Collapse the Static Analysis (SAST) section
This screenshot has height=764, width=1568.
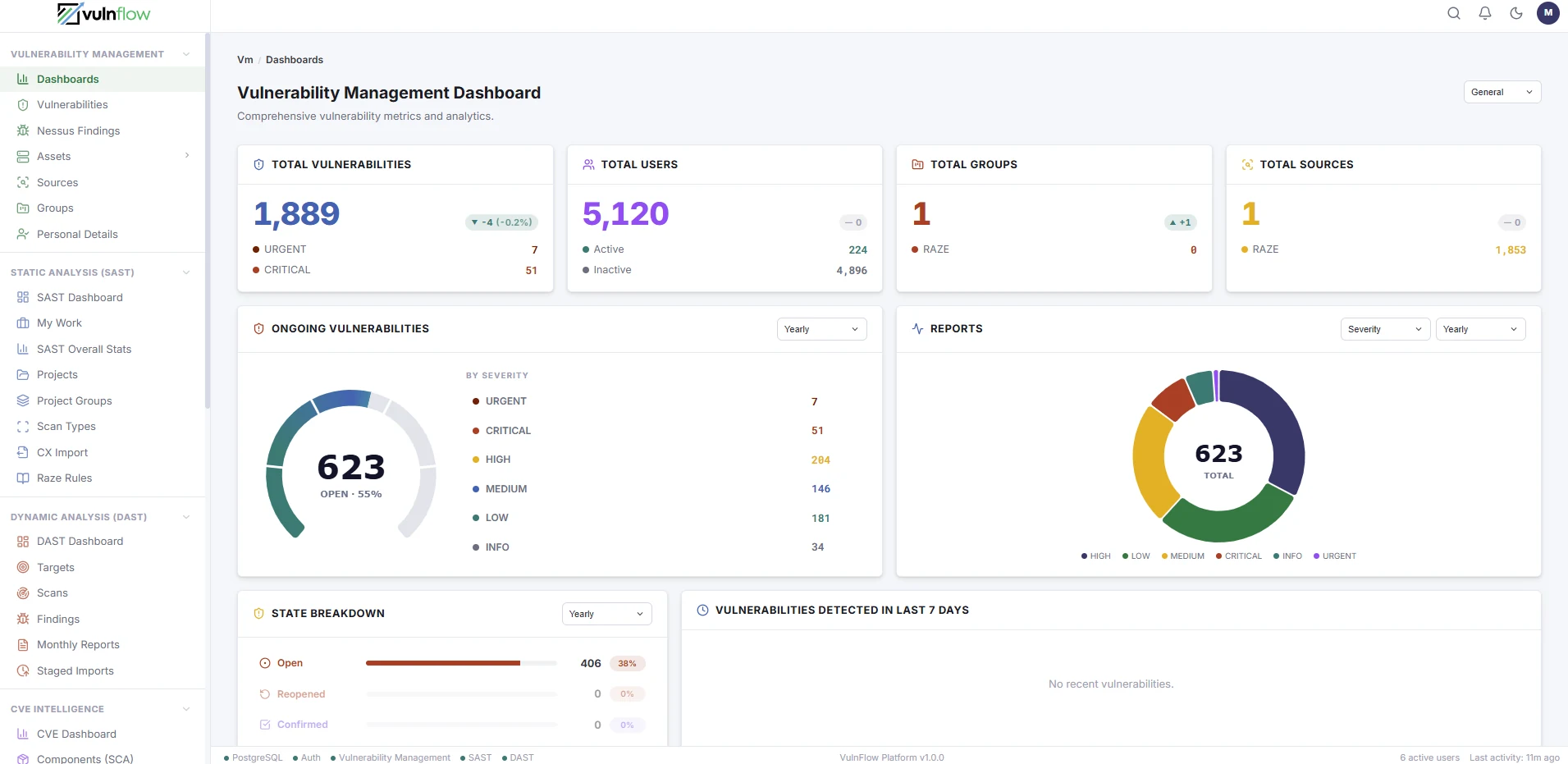tap(186, 272)
